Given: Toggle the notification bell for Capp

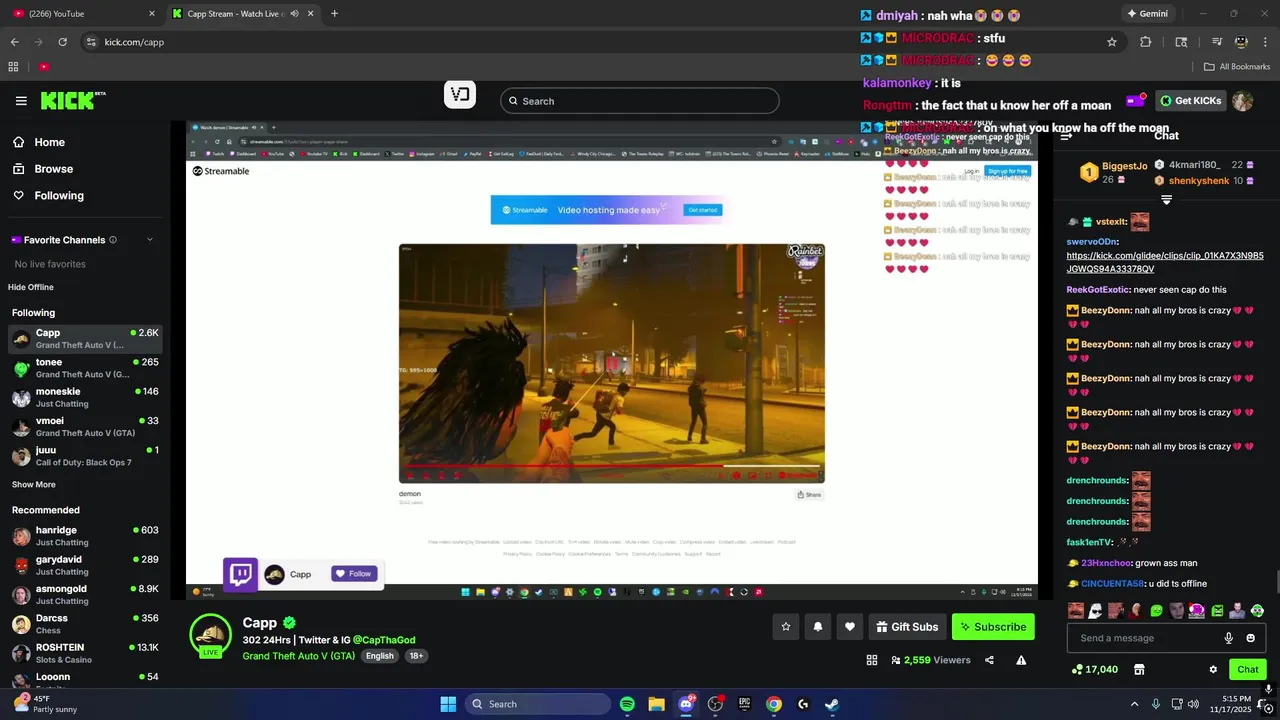Looking at the screenshot, I should tap(818, 627).
